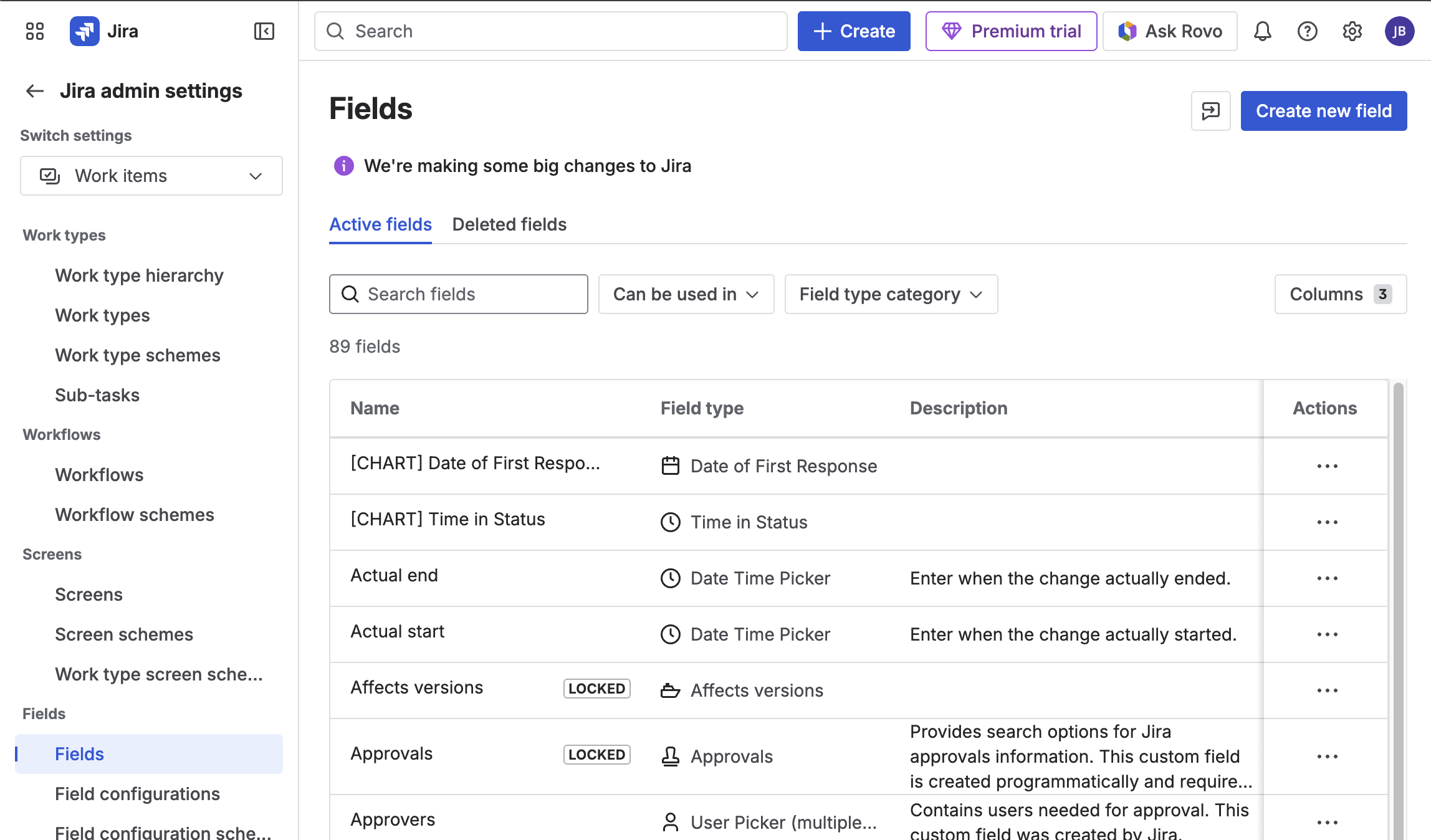The height and width of the screenshot is (840, 1431).
Task: Open actions menu for Actual end field
Action: tap(1328, 578)
